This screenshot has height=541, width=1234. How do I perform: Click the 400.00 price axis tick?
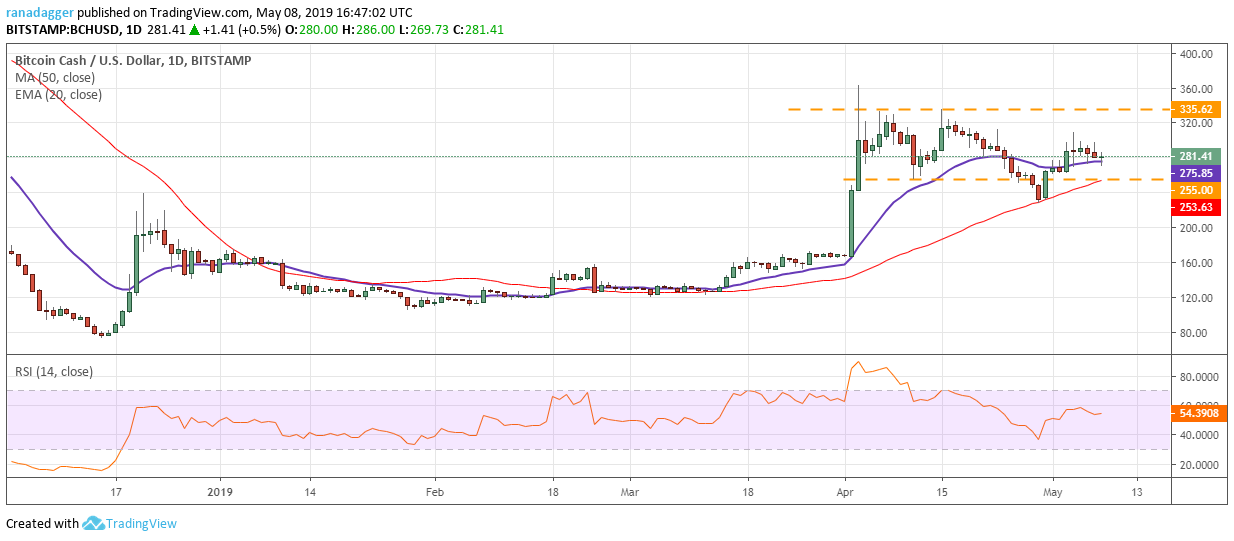[1196, 54]
